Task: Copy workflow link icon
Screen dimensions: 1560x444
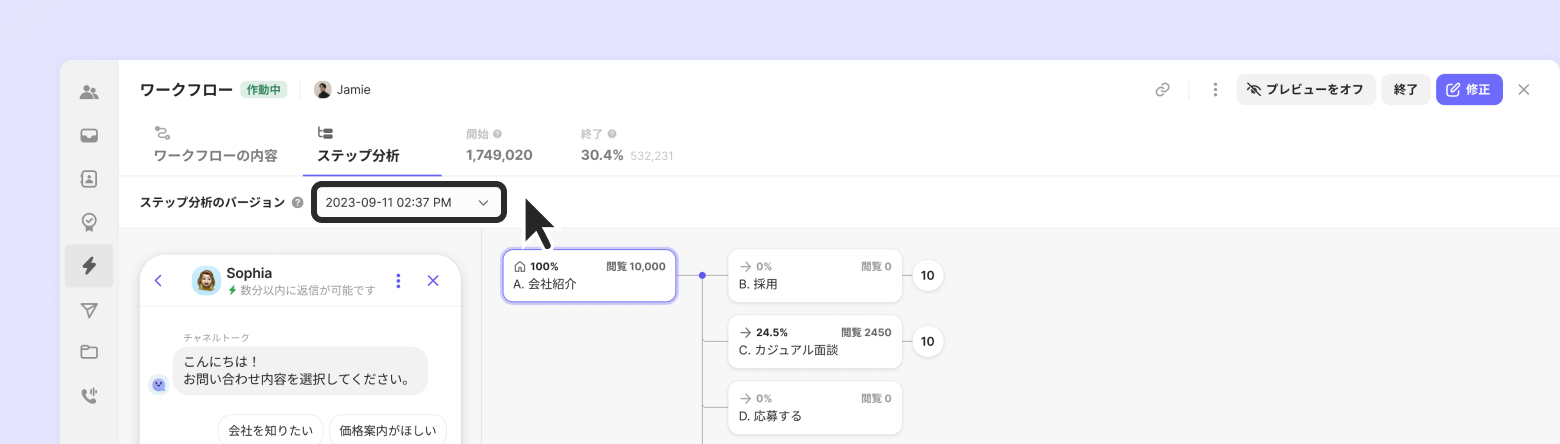Action: [1162, 90]
